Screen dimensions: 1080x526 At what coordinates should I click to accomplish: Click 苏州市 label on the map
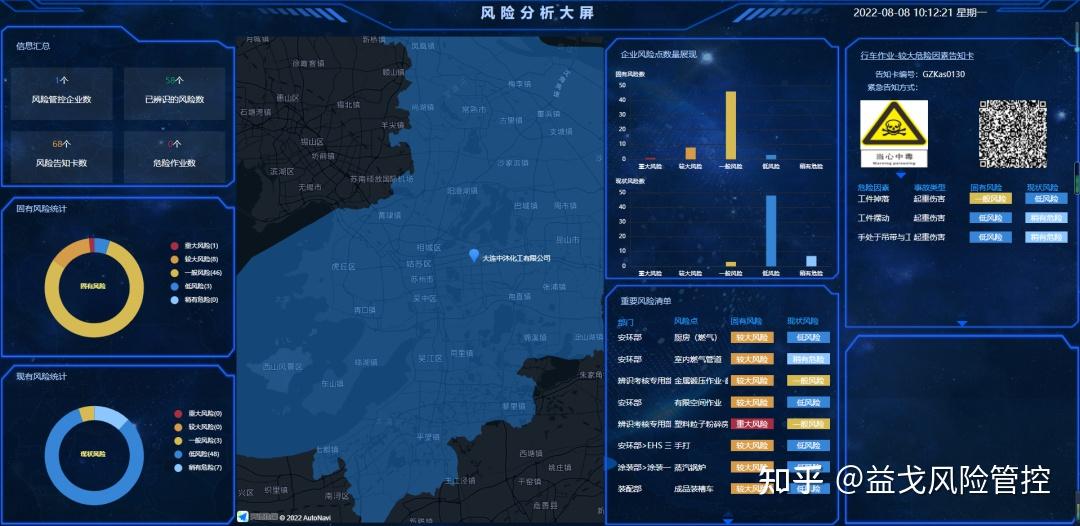pyautogui.click(x=422, y=280)
